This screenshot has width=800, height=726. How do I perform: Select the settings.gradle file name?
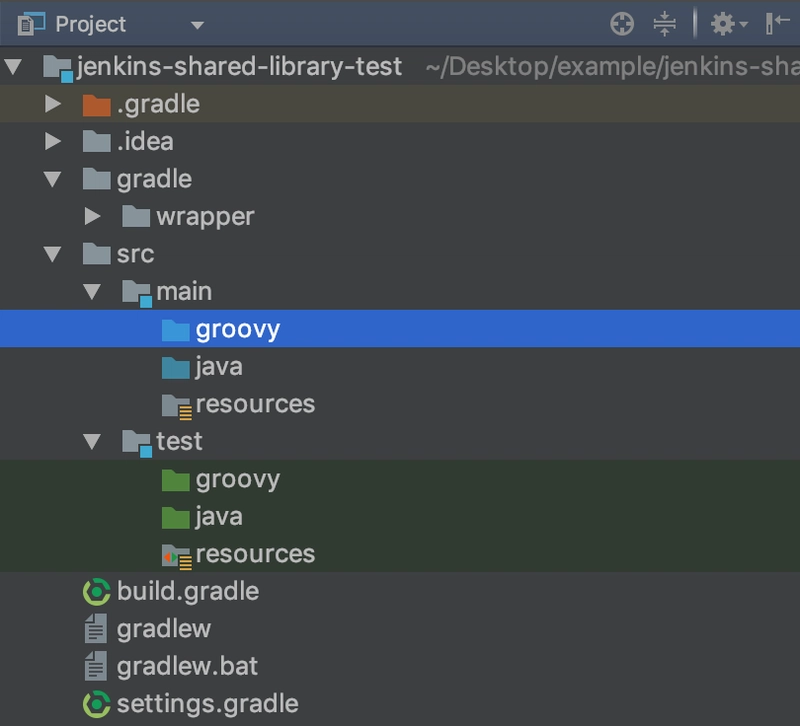click(x=208, y=705)
